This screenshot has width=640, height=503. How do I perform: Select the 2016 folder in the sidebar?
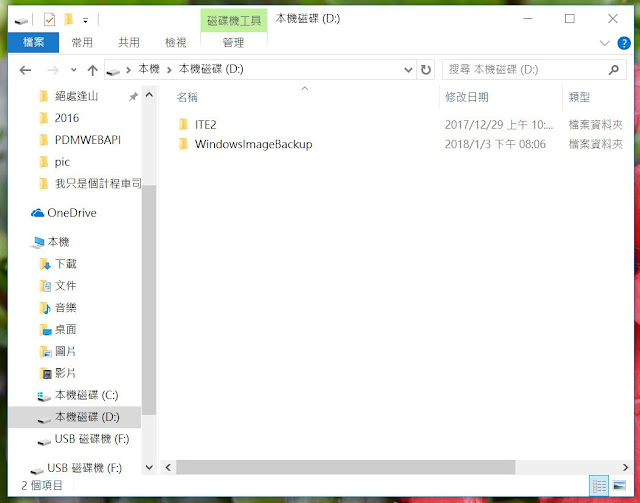67,118
